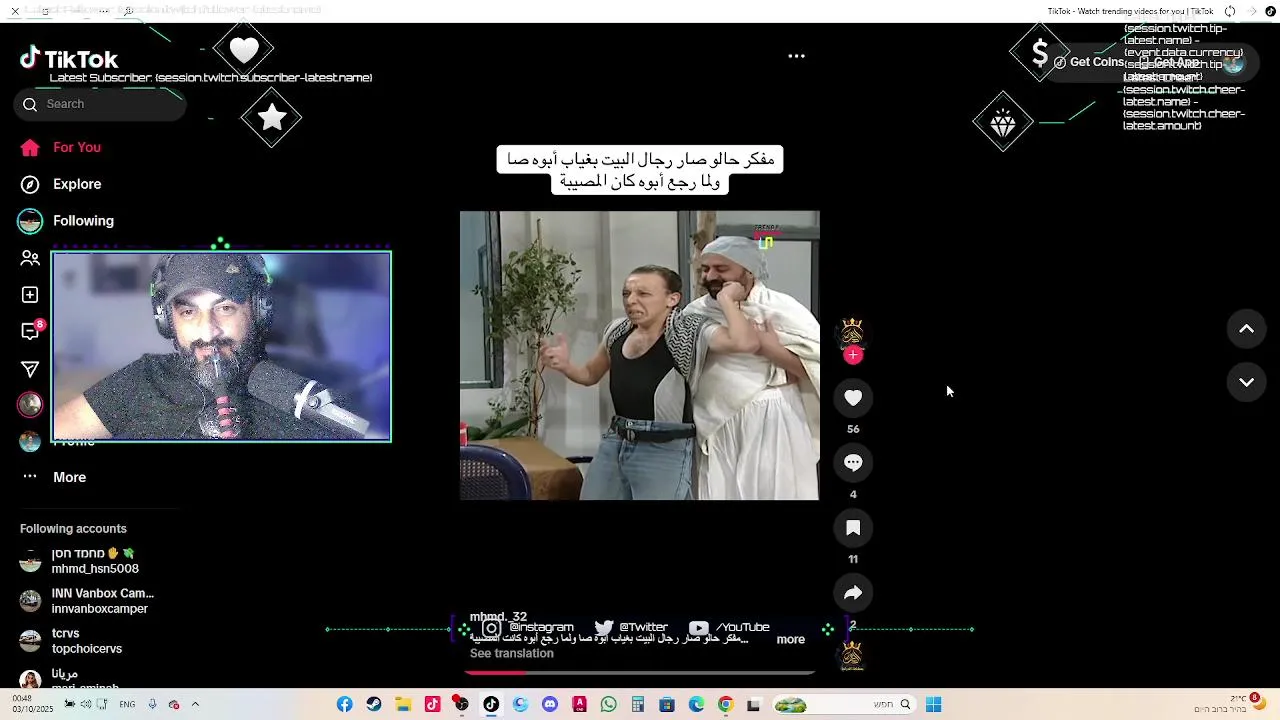Screen dimensions: 1280x720
Task: Open the For You feed
Action: click(61, 147)
